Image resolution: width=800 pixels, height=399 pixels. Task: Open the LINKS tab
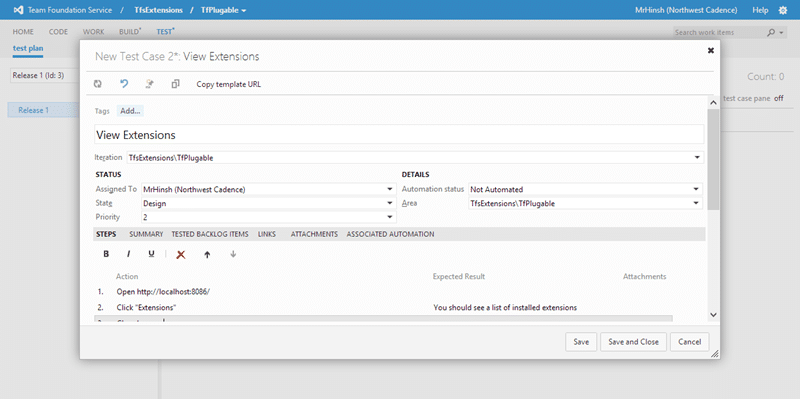(267, 234)
